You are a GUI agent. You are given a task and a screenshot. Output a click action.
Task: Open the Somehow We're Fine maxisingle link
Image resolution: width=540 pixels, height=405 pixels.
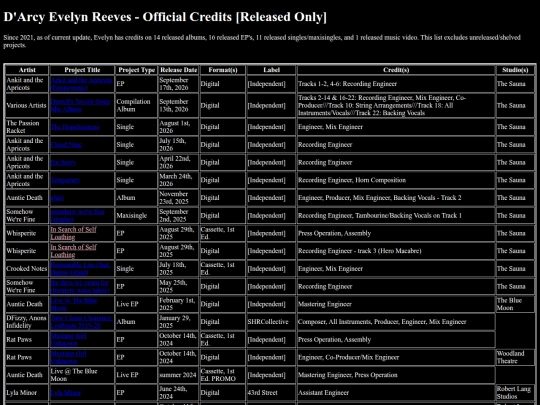[77, 216]
